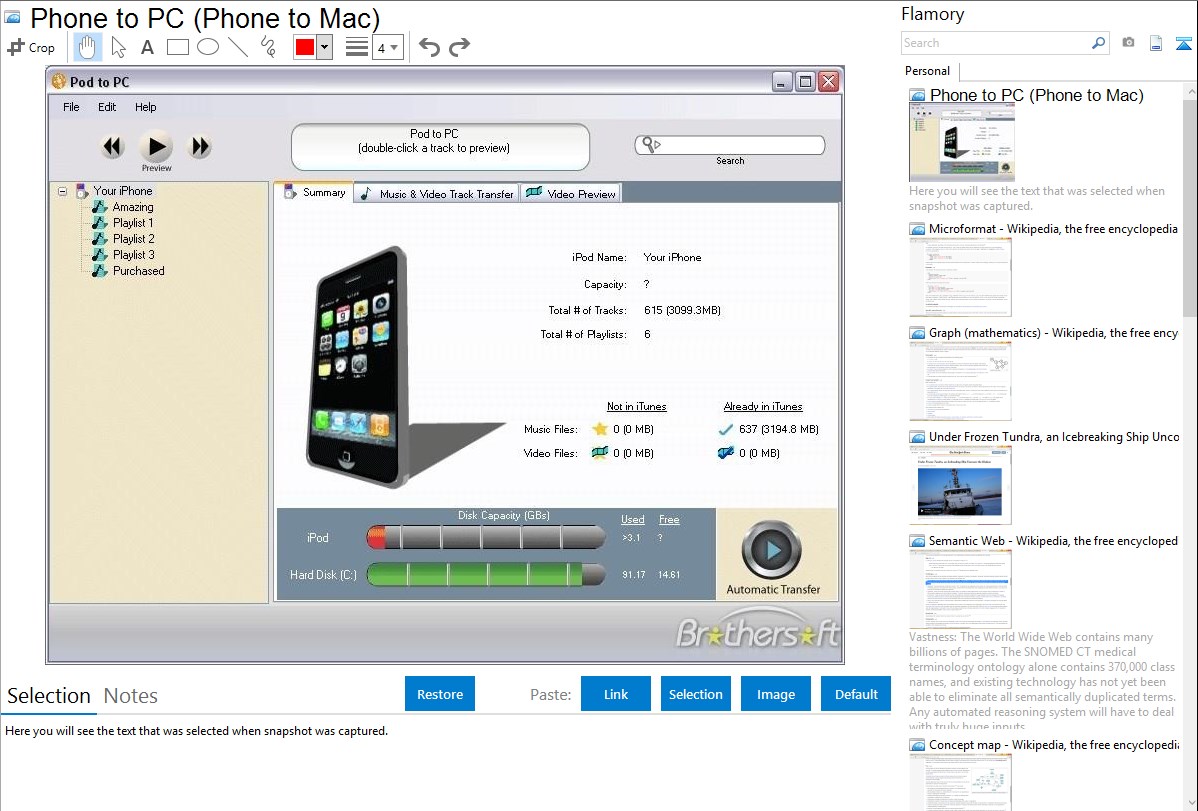Select the Amazing playlist

point(132,207)
